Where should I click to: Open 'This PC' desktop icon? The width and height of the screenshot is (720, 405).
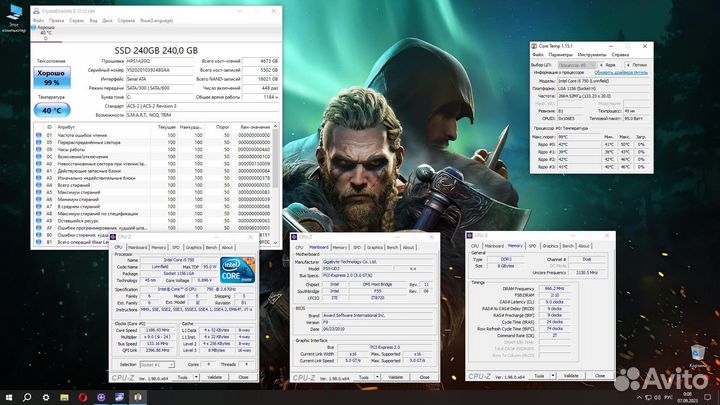(14, 18)
